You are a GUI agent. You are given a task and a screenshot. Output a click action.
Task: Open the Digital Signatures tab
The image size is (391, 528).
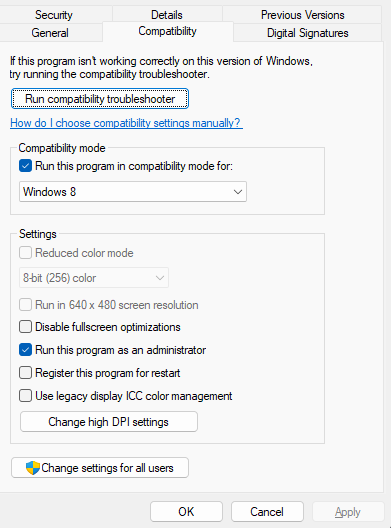[307, 33]
